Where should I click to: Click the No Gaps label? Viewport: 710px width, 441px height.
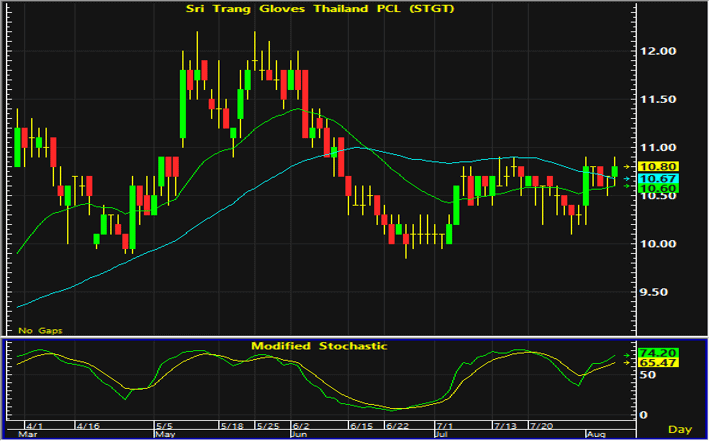click(x=40, y=331)
